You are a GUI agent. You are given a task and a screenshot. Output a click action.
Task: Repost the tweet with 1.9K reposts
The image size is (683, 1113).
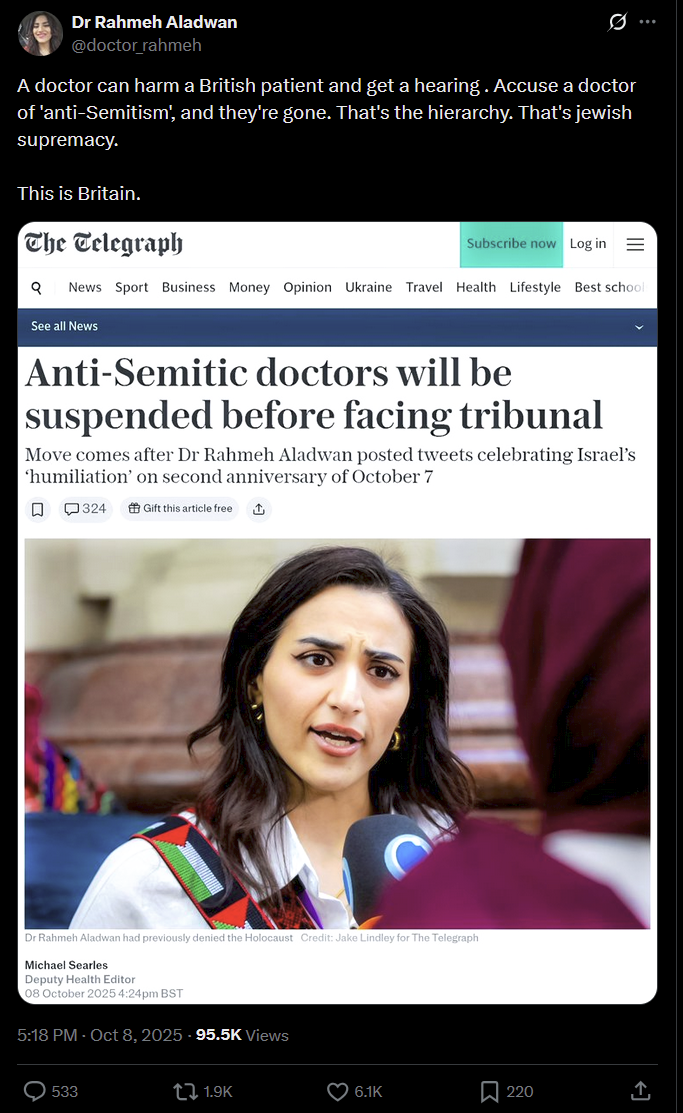coord(186,1091)
